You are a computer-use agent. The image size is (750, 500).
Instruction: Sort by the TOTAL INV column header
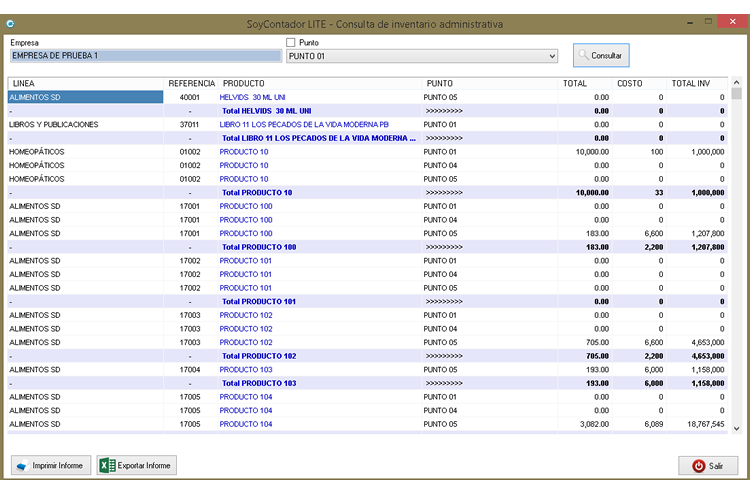[697, 83]
